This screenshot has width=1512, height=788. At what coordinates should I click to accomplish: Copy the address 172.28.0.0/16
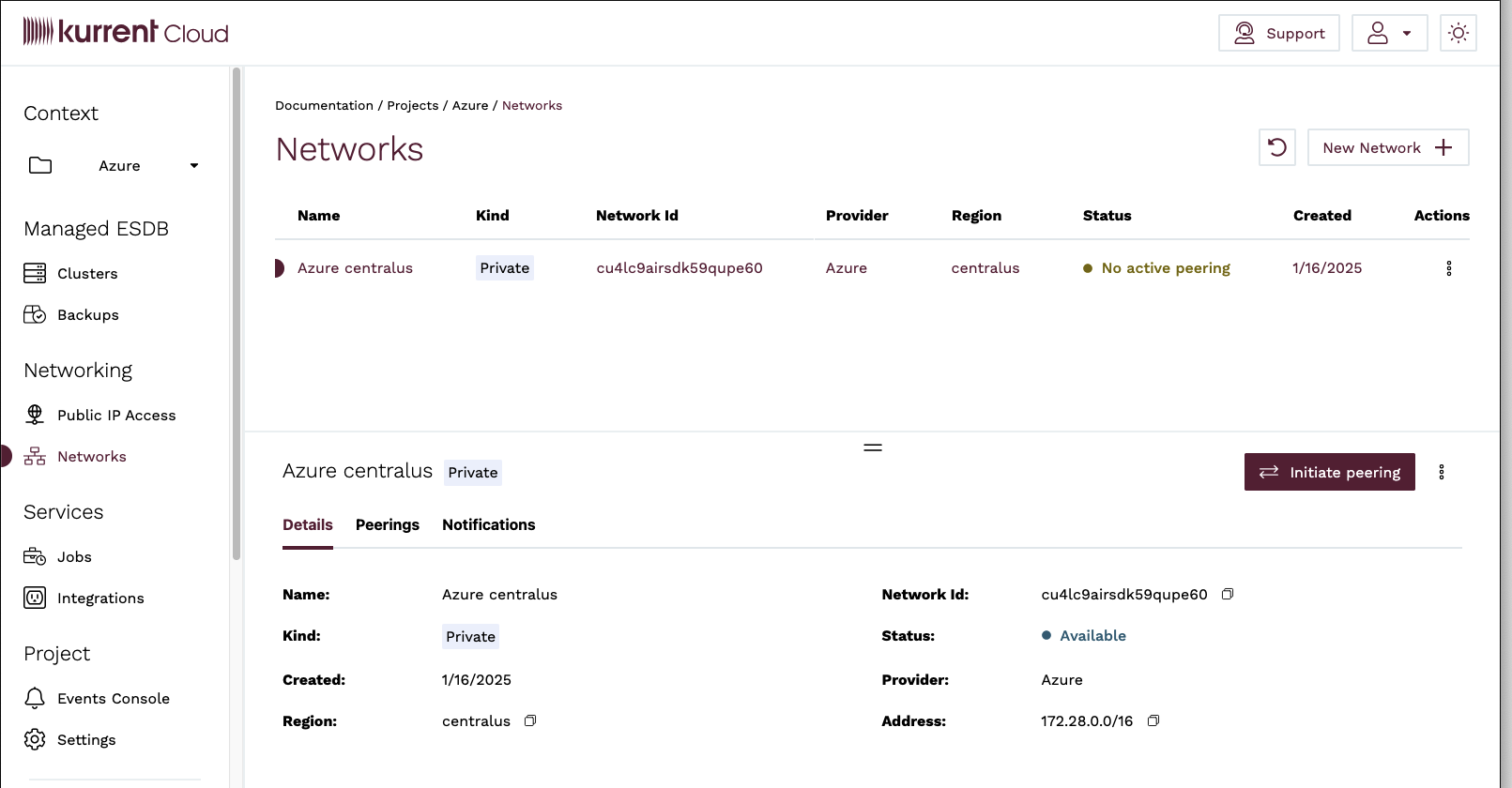(x=1153, y=720)
